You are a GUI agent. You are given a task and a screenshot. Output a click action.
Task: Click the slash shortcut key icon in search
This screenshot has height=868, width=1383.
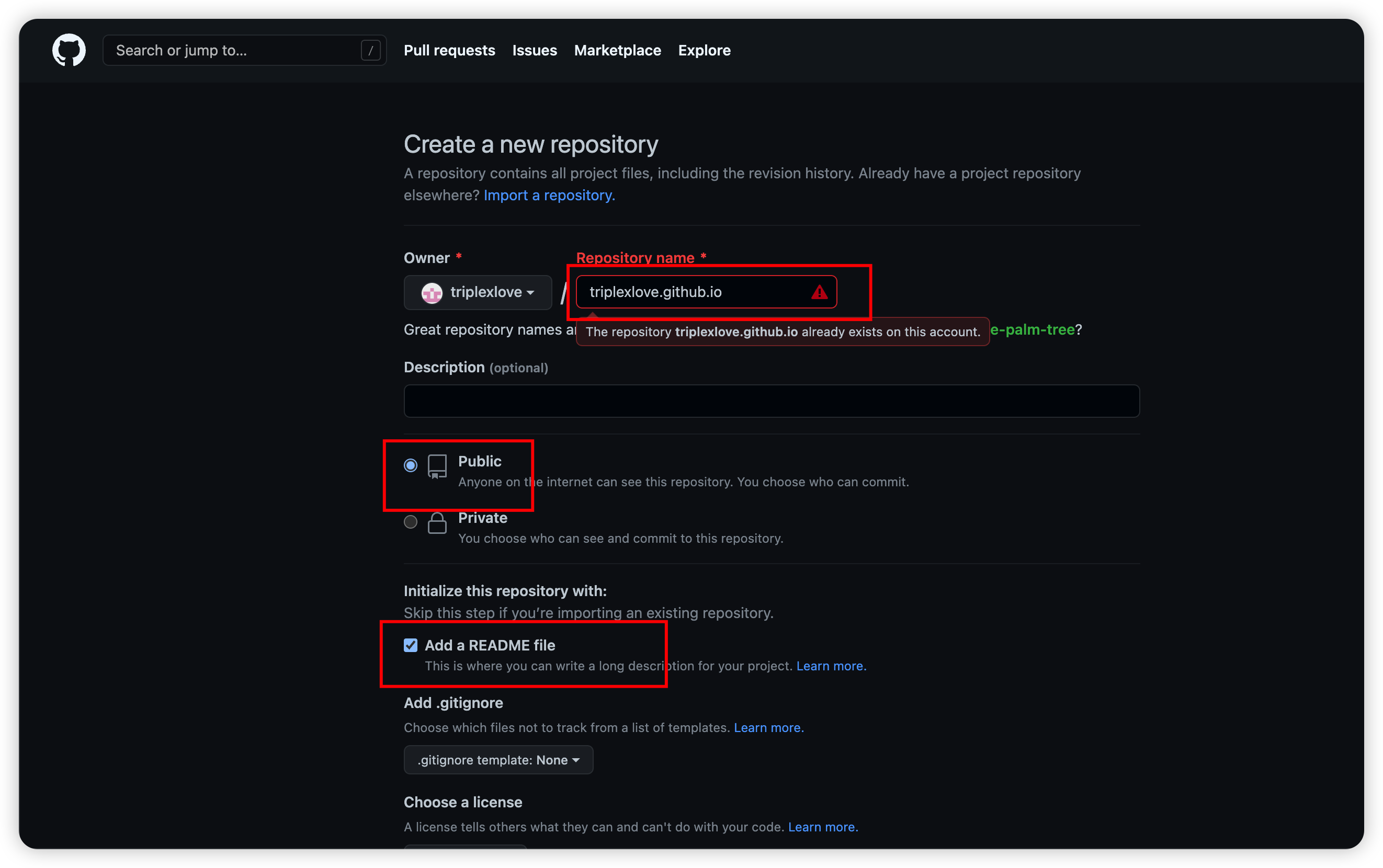370,51
